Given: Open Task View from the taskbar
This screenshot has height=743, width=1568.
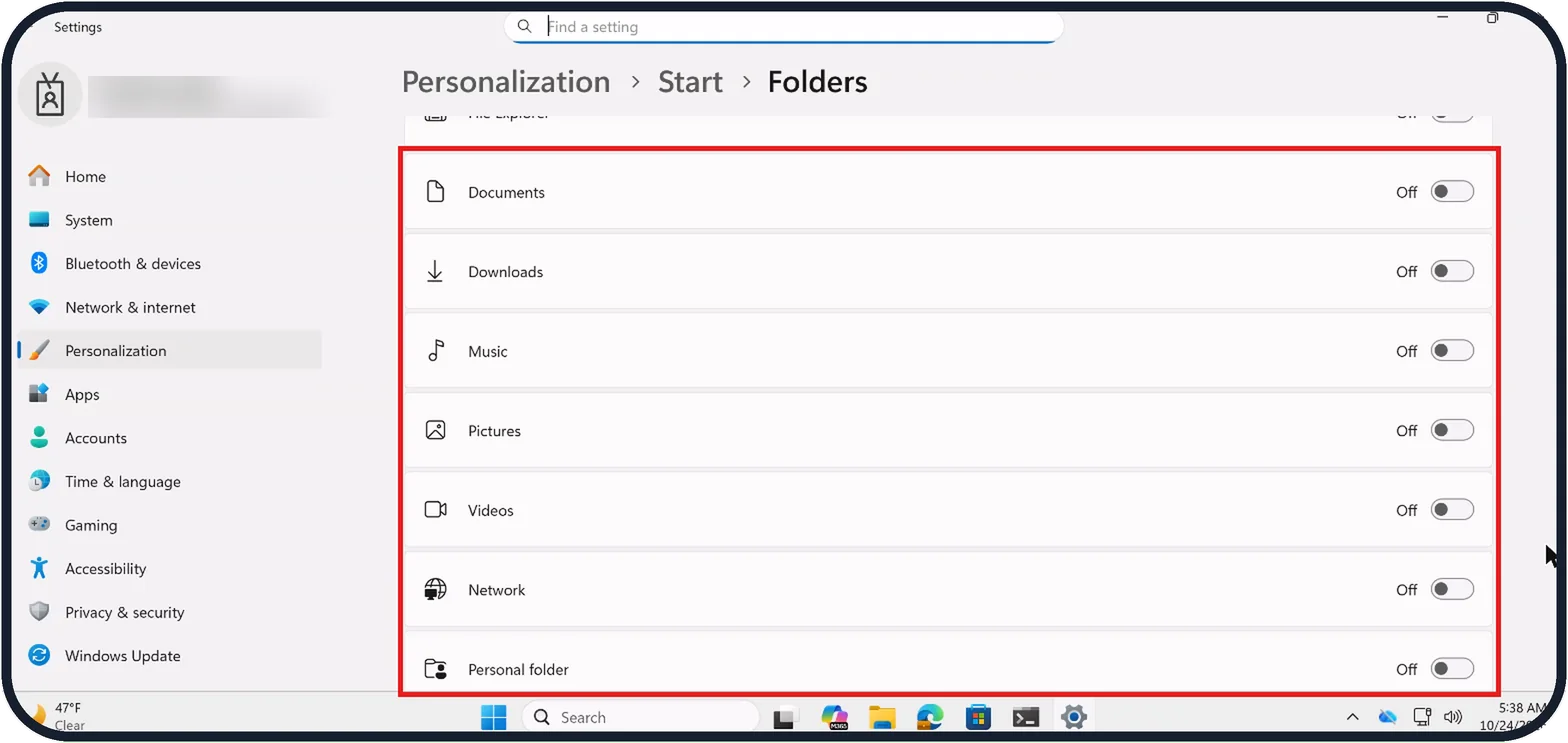Looking at the screenshot, I should (x=785, y=717).
